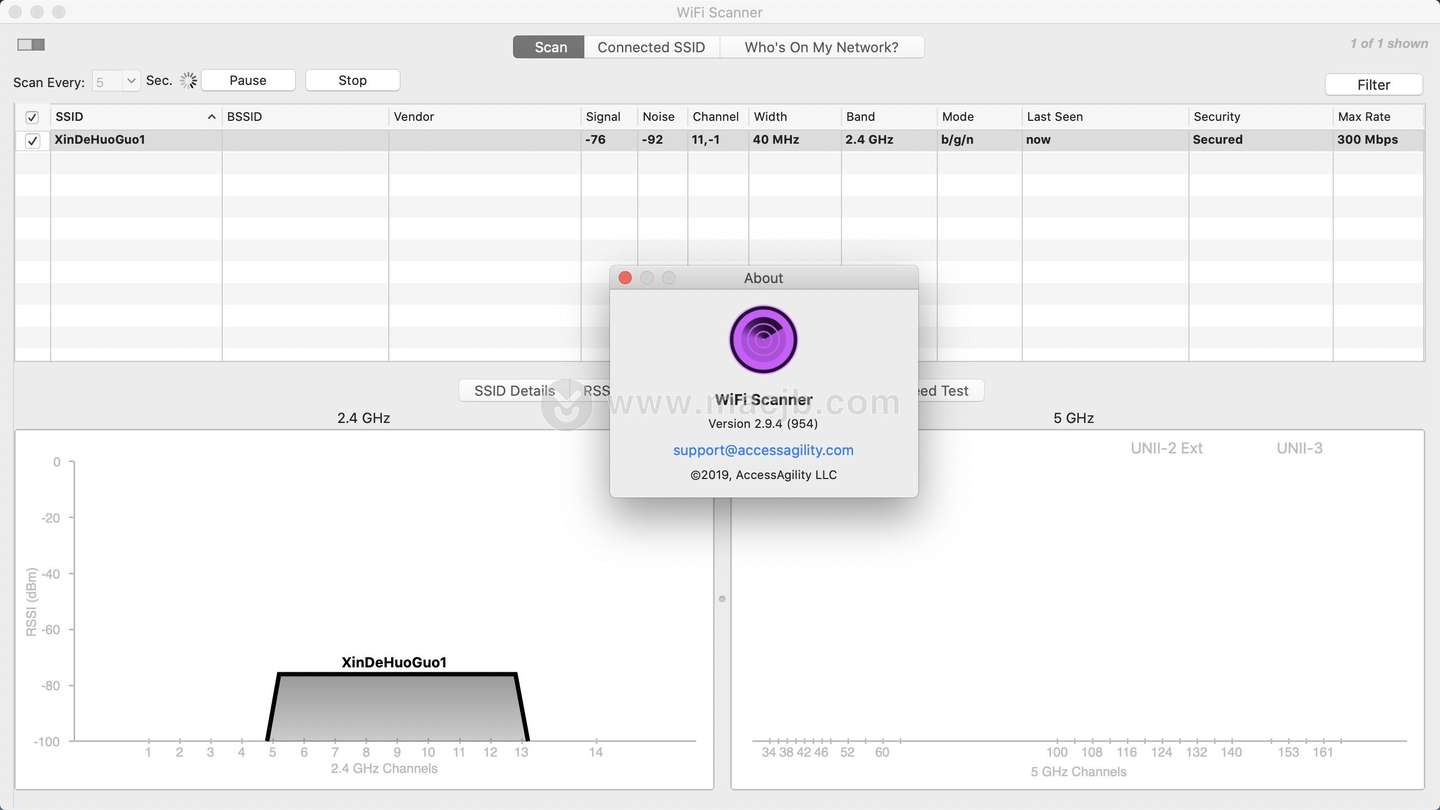Click the UNII-3 band label
Viewport: 1440px width, 810px height.
coord(1299,448)
